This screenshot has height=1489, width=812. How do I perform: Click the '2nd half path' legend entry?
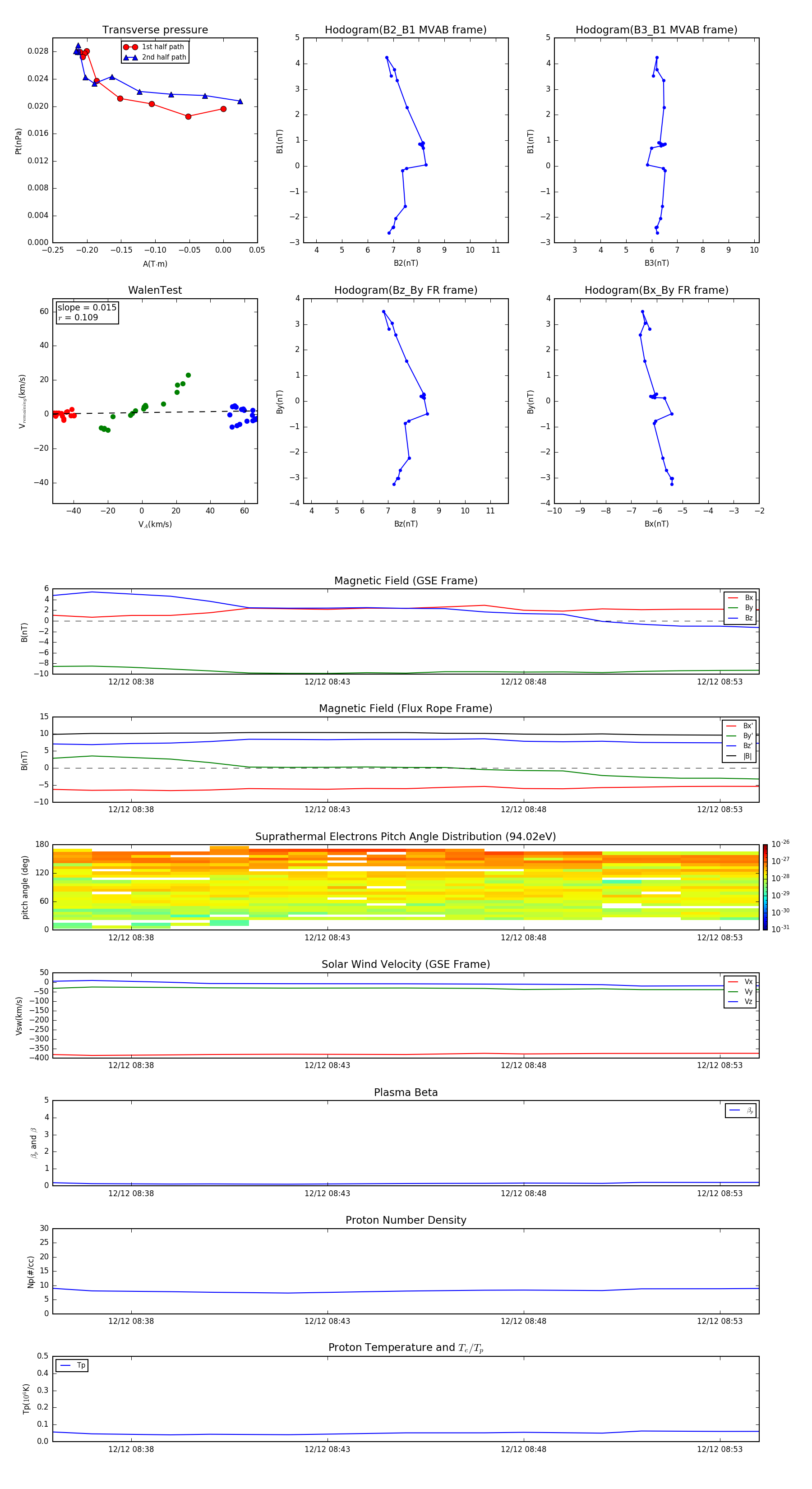point(155,57)
